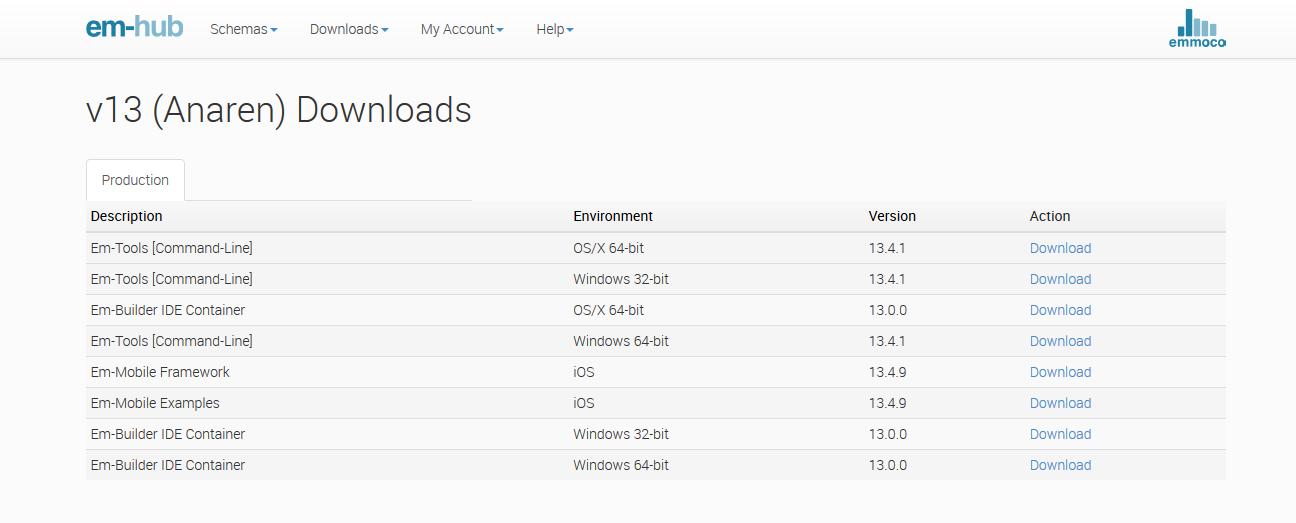Click the OS/X 64-bit cell in Em-Tools row
Screen dimensions: 1296x523
pyautogui.click(x=609, y=248)
